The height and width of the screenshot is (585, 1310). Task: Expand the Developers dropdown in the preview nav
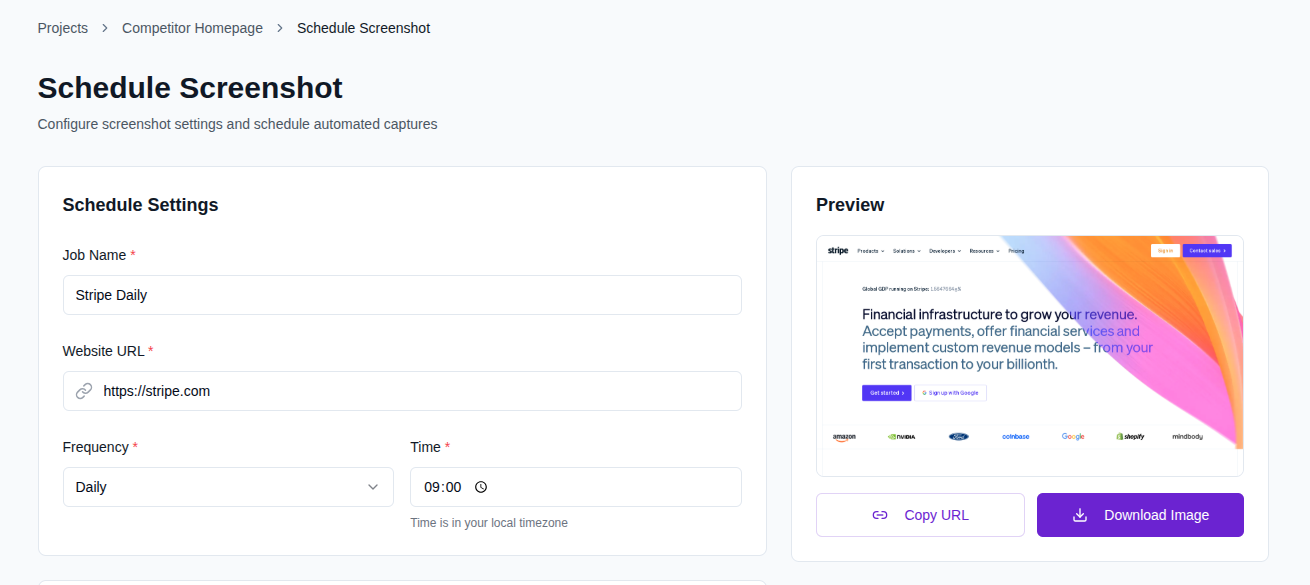pyautogui.click(x=944, y=250)
